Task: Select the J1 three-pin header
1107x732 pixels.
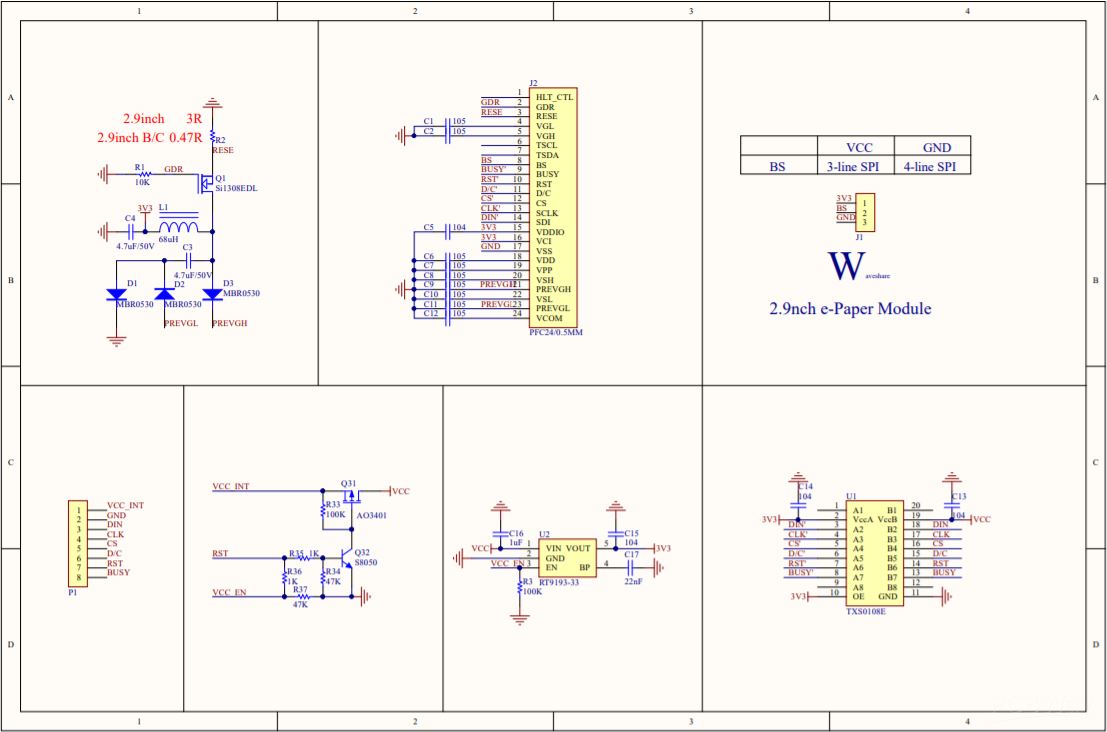Action: pyautogui.click(x=864, y=210)
